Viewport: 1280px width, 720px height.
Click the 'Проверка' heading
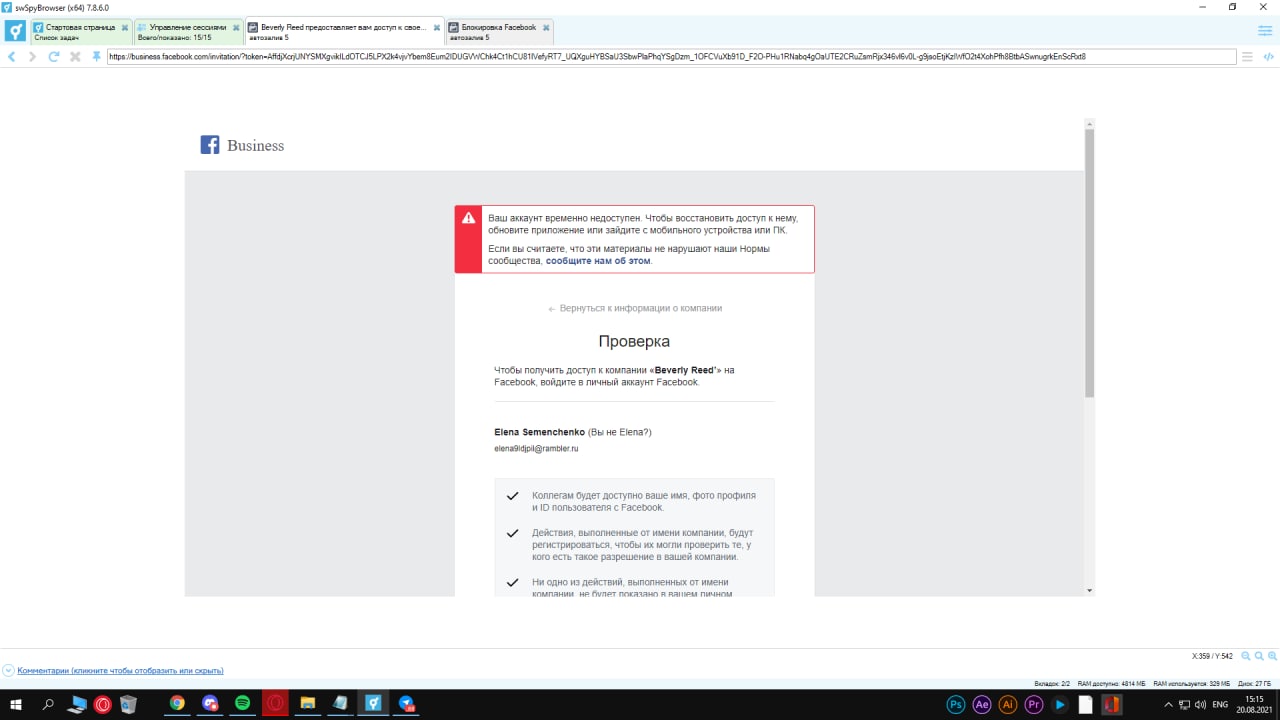click(x=634, y=342)
